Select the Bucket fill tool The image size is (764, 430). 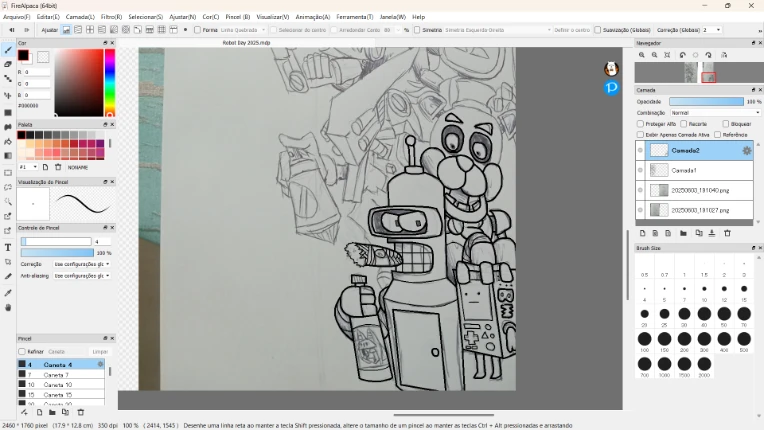8,141
